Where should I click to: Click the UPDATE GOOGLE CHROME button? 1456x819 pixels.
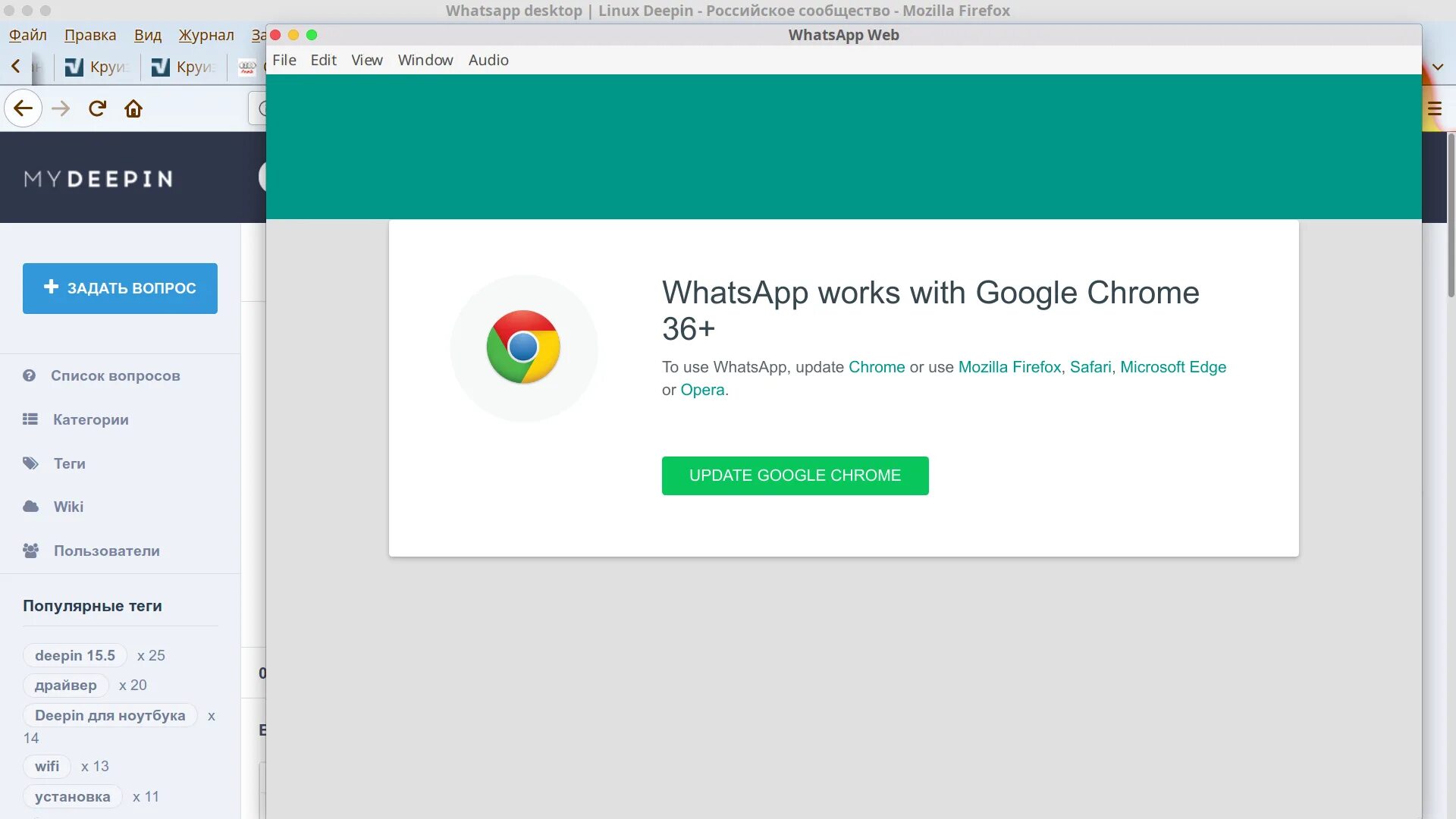pyautogui.click(x=795, y=475)
